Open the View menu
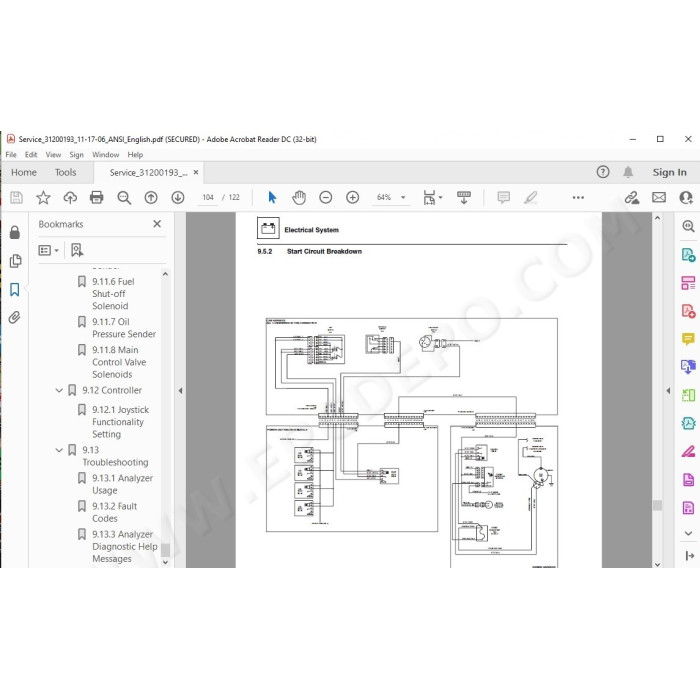 (x=53, y=155)
